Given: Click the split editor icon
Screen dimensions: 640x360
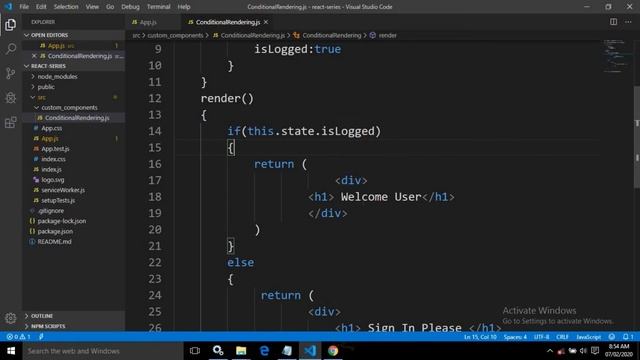Looking at the screenshot, I should (x=613, y=22).
